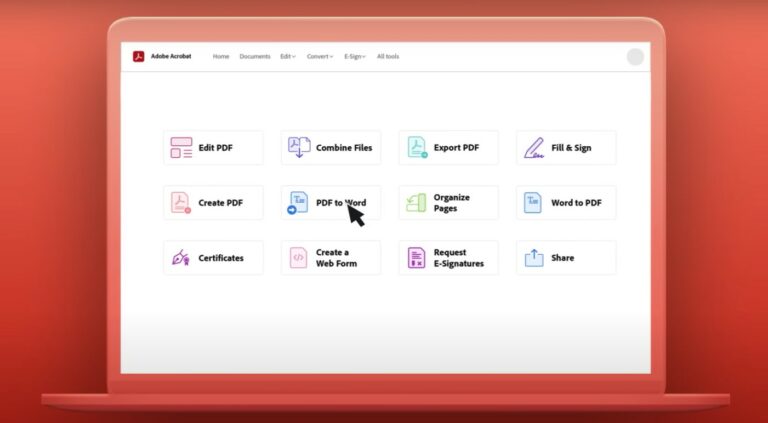Click the Combine Files icon

pos(299,148)
